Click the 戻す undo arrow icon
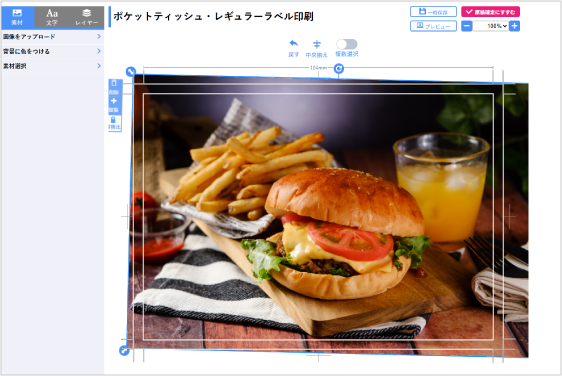Screen dimensions: 562x376 (x=294, y=44)
